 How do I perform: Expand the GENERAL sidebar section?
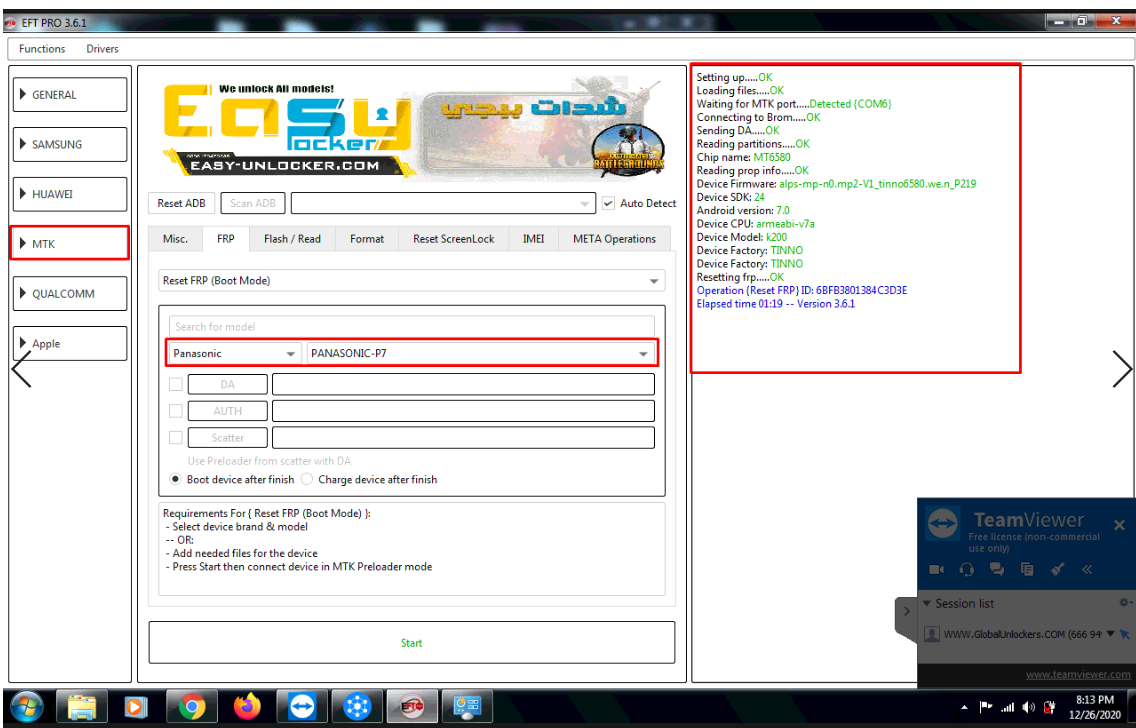(70, 94)
